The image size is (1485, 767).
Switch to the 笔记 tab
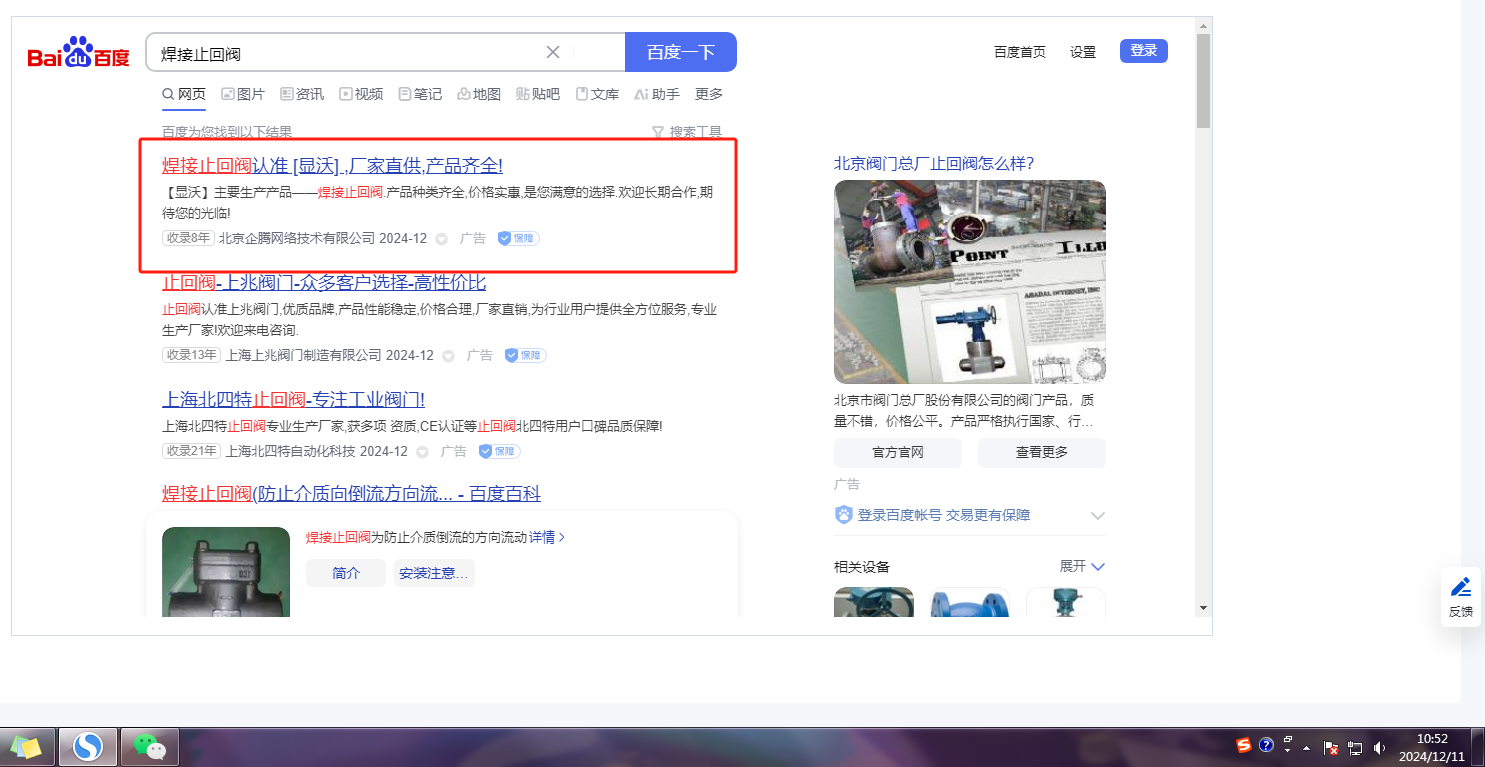click(420, 94)
